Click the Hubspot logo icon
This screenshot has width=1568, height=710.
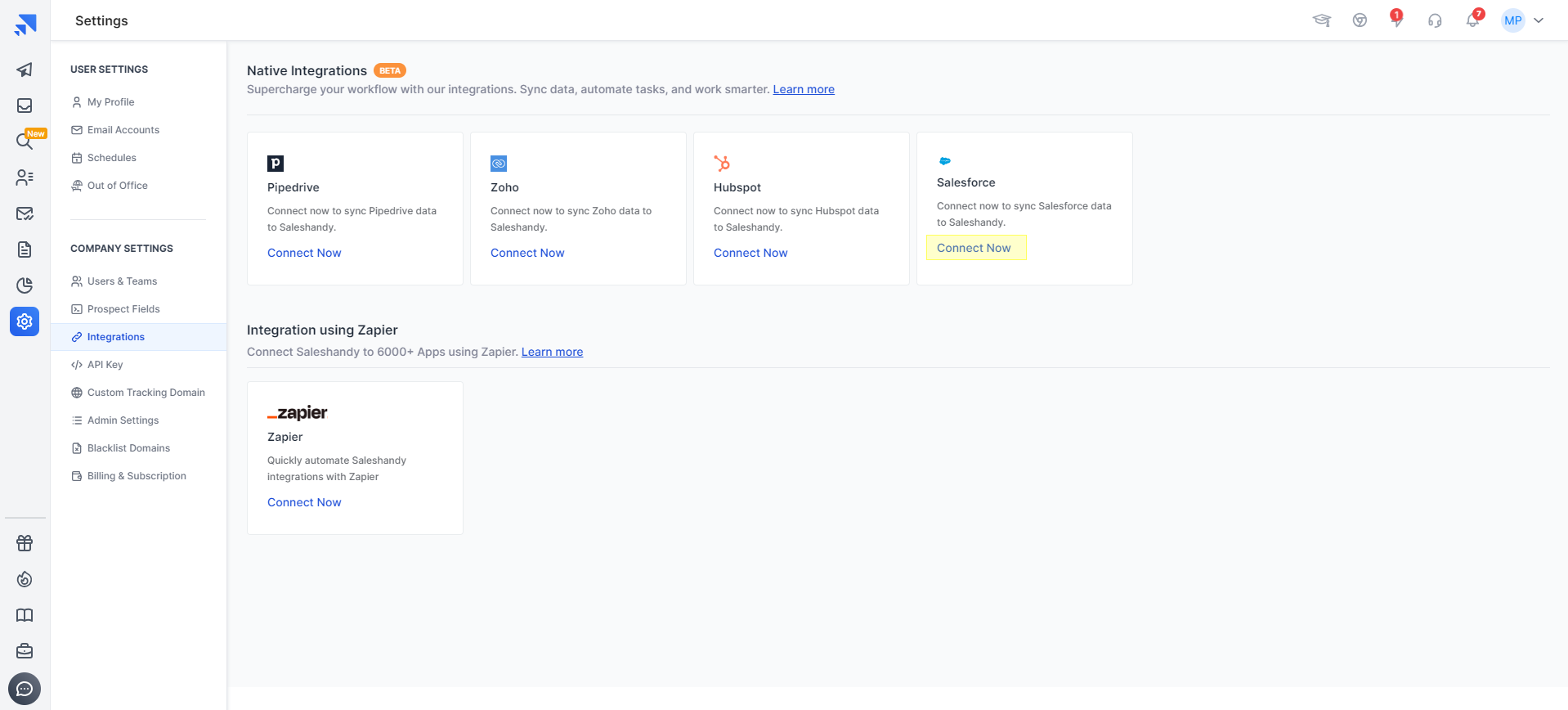point(722,164)
